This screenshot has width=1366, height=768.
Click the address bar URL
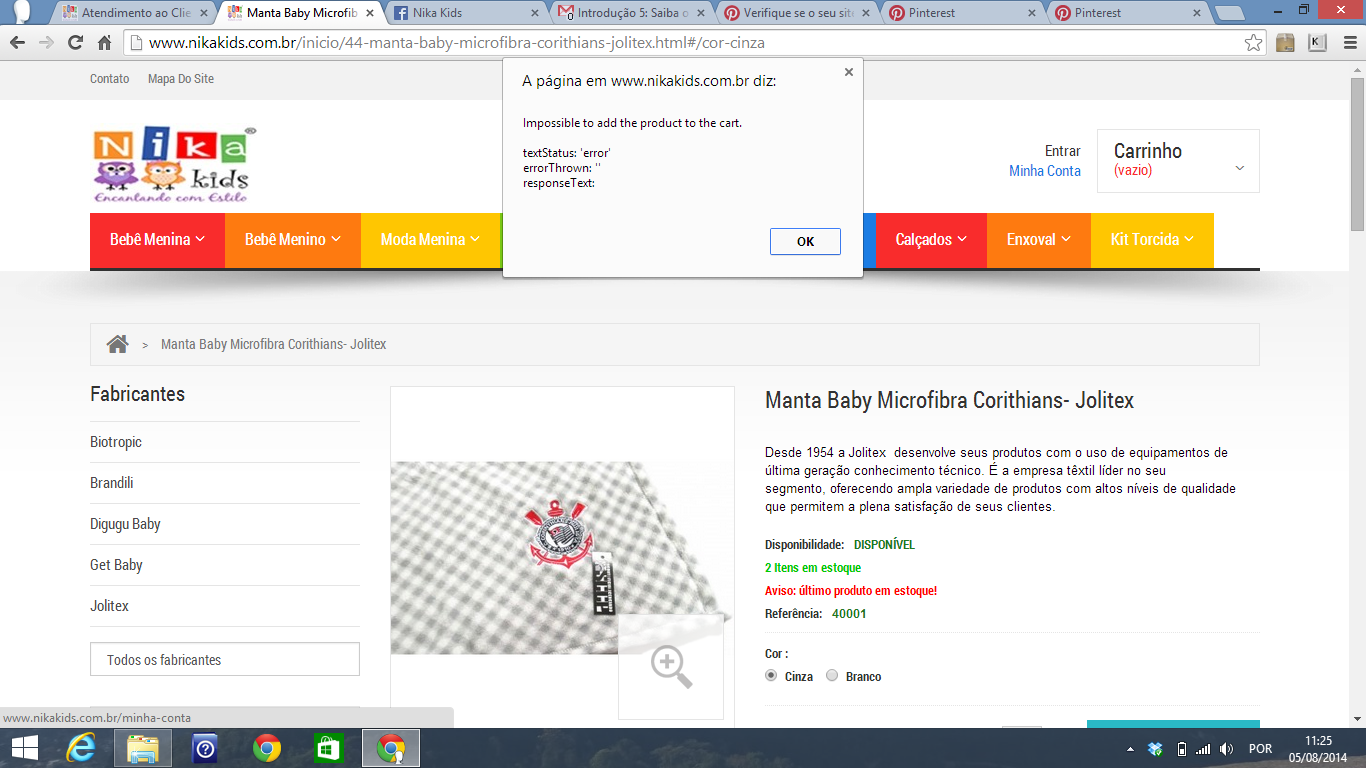(457, 43)
